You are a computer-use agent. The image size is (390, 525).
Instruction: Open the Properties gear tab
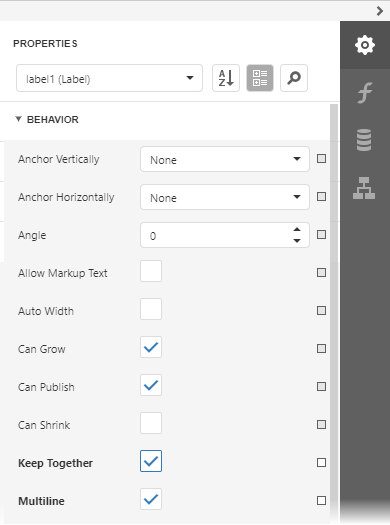[x=365, y=45]
